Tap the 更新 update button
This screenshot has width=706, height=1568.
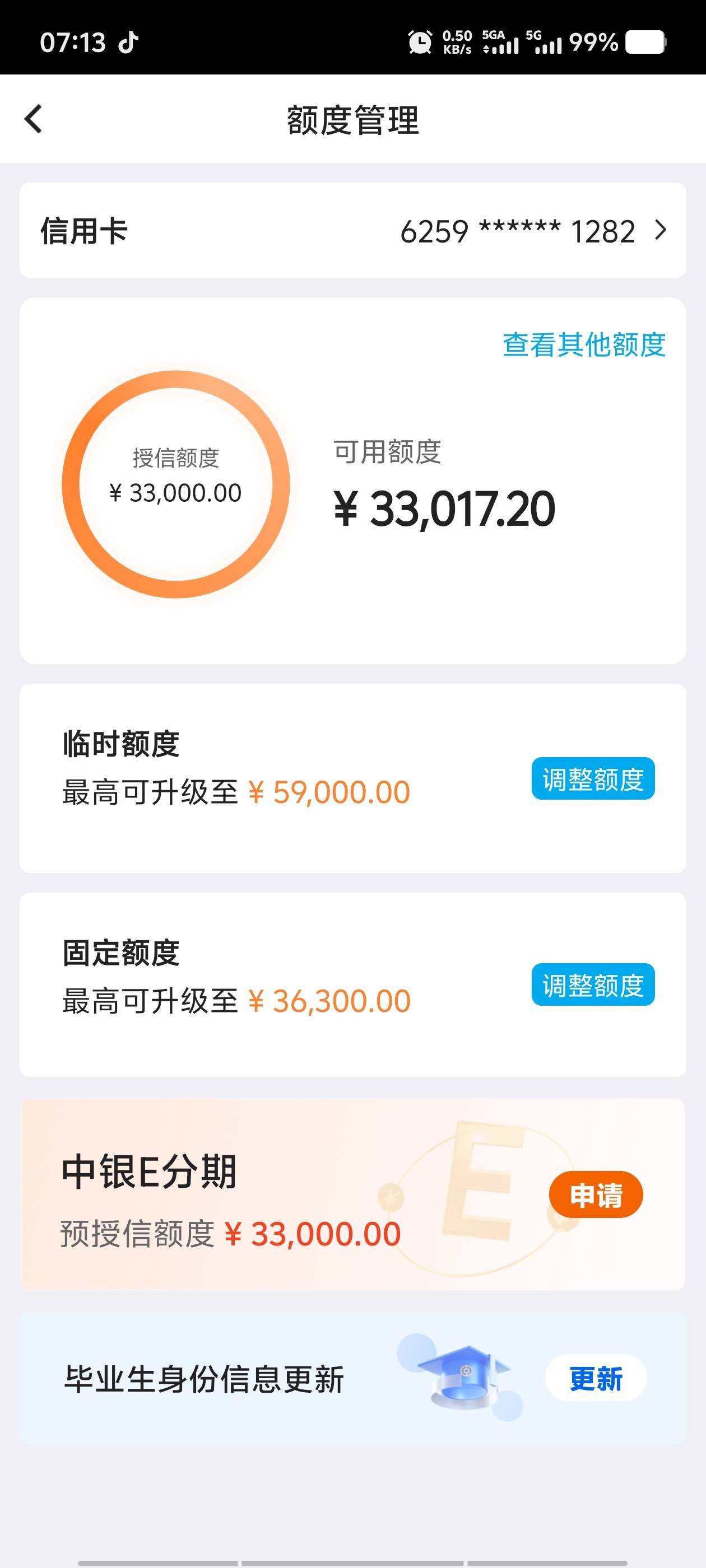pyautogui.click(x=596, y=1378)
